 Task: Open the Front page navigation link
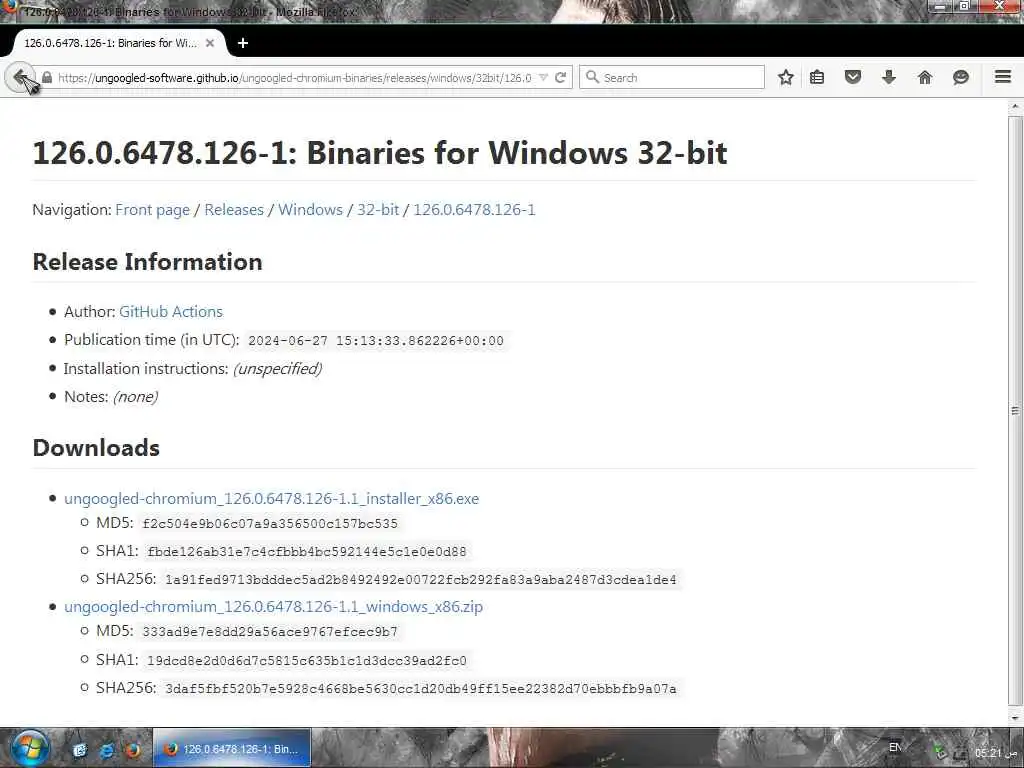click(152, 210)
